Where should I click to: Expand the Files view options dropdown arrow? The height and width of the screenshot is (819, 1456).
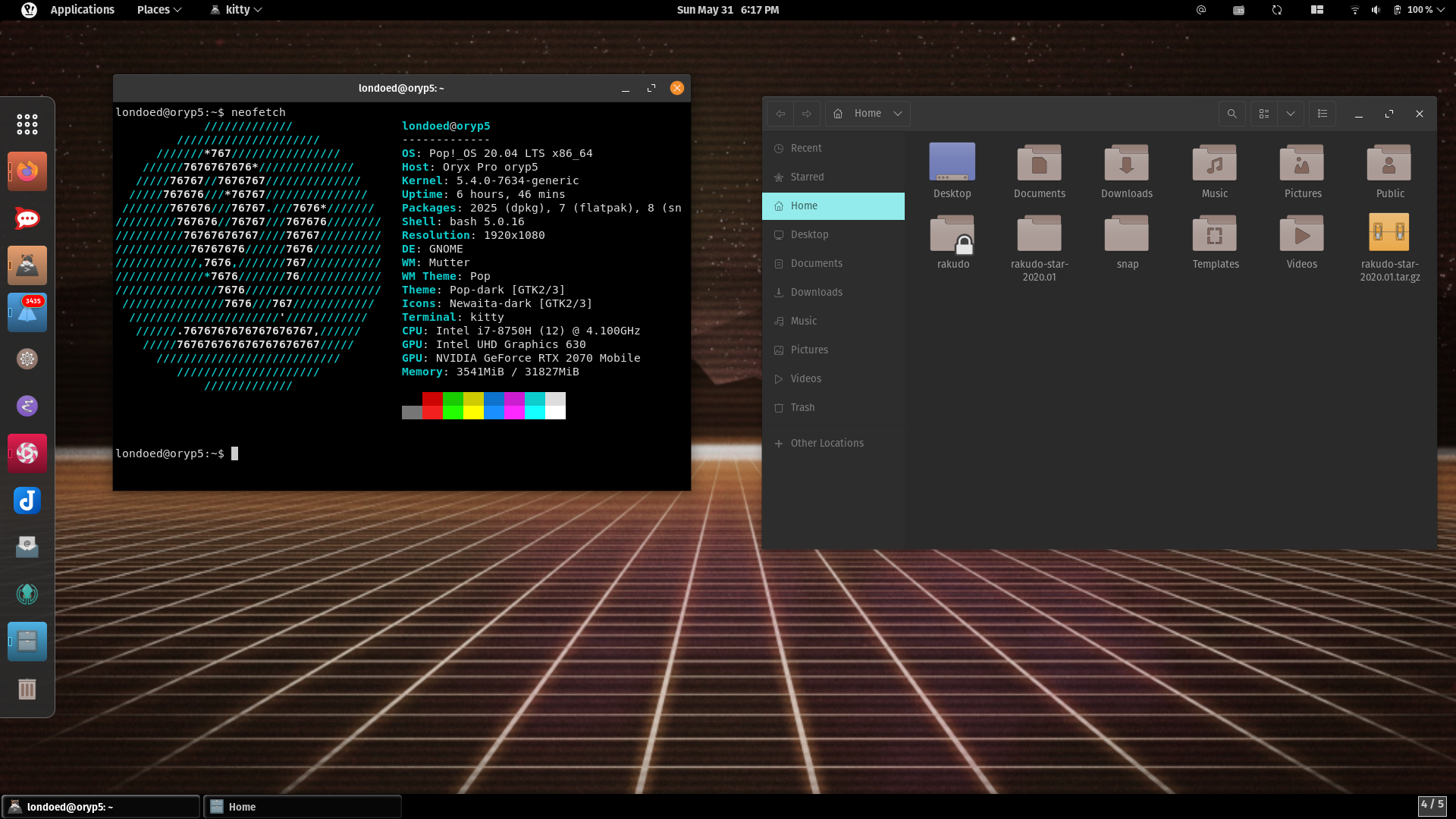(1291, 114)
